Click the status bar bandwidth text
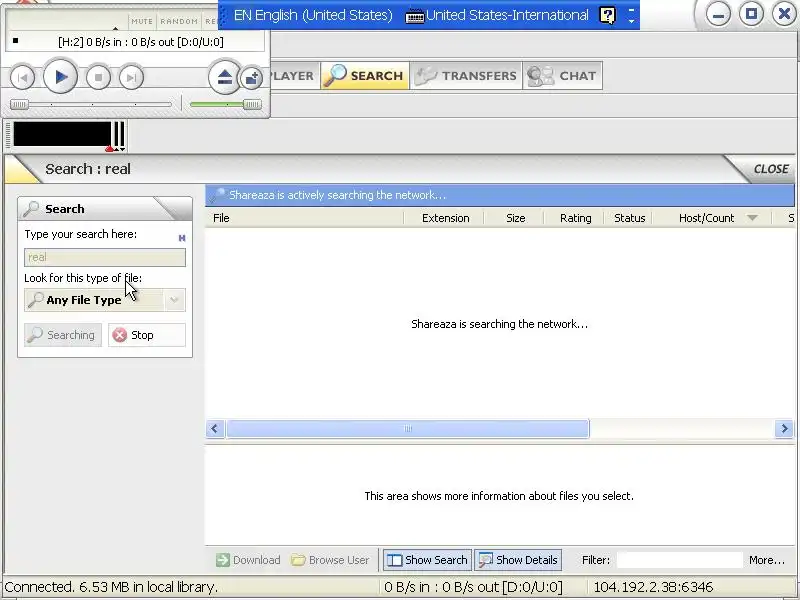 473,587
